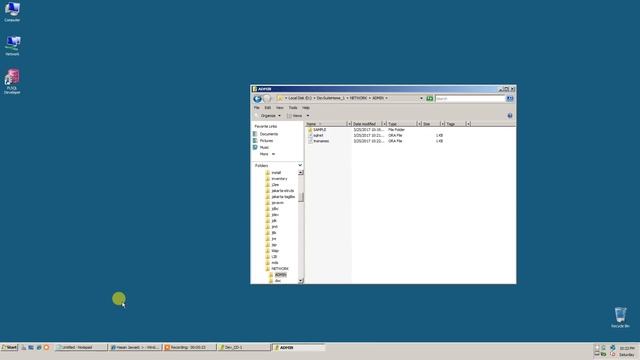Click the blue Help icon in the toolbar
Image resolution: width=640 pixels, height=360 pixels.
click(509, 116)
